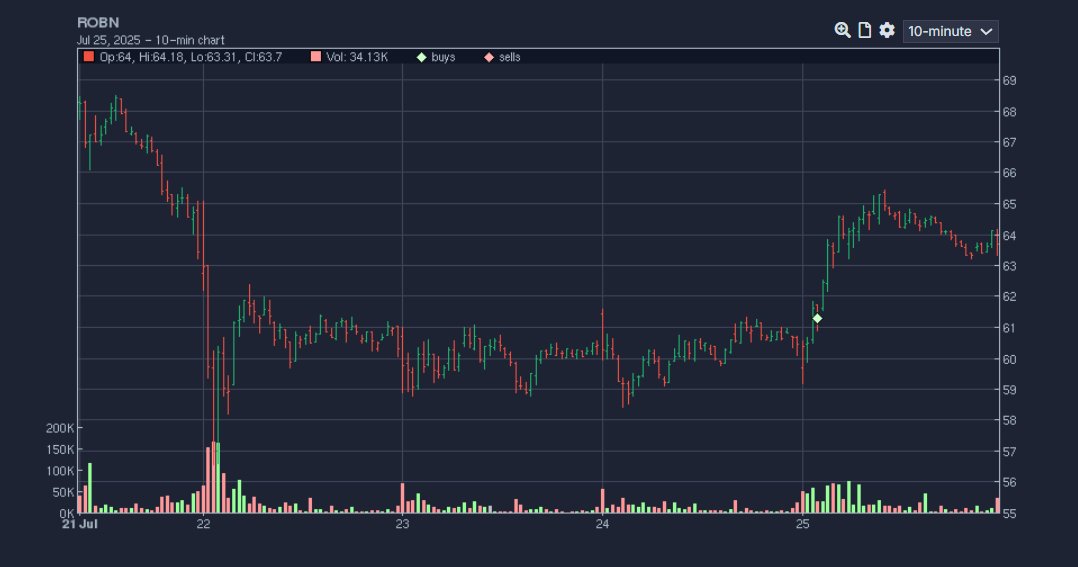Screen dimensions: 1078x567
Task: Click the 150K volume axis label
Action: tap(60, 449)
